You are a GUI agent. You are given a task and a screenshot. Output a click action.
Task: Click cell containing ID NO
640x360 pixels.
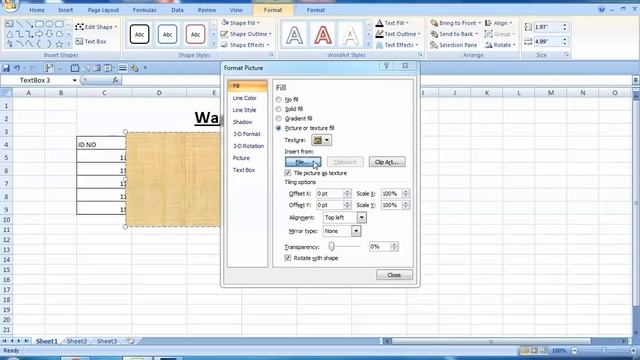101,144
